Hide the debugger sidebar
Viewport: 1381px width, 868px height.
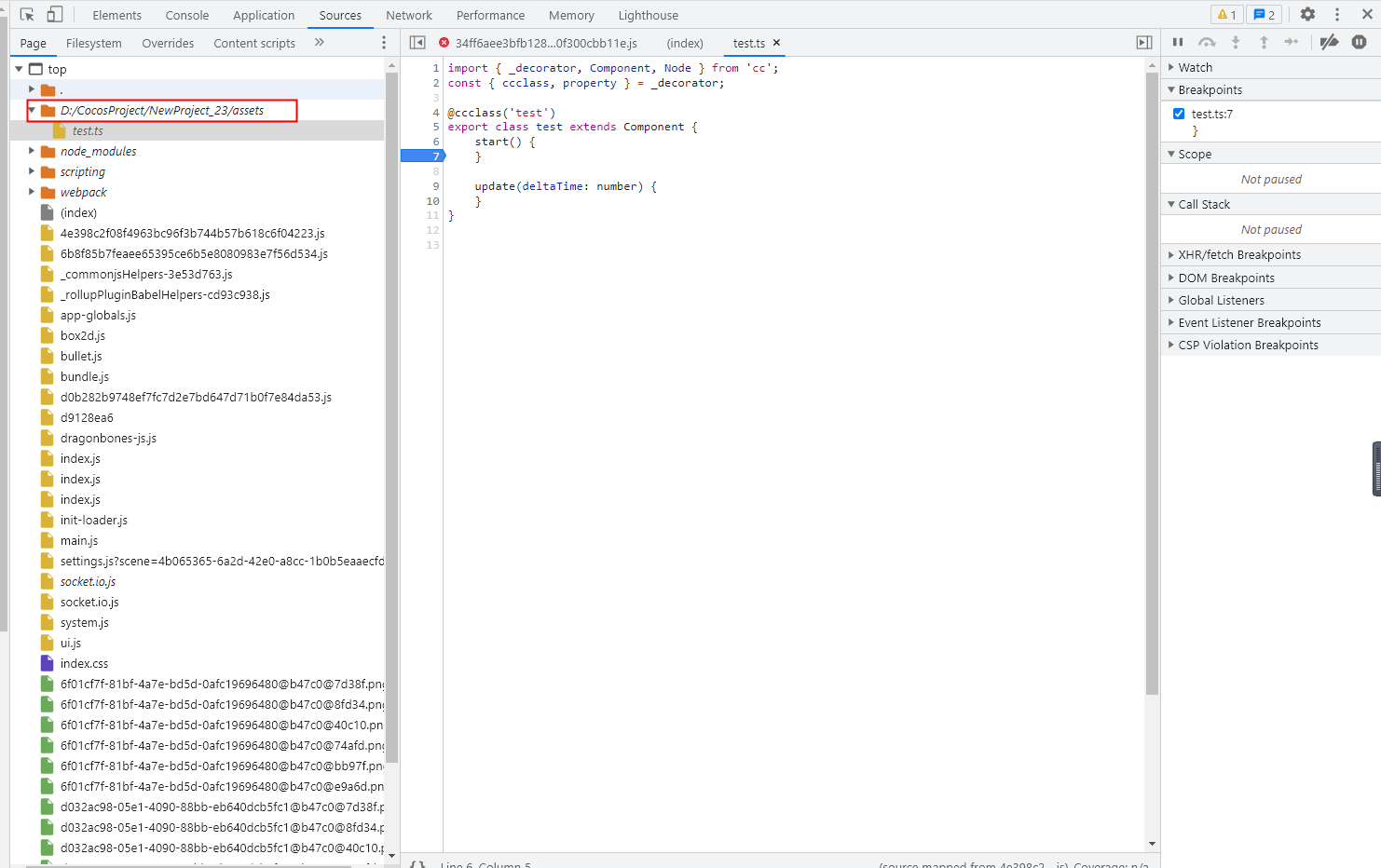click(1144, 43)
